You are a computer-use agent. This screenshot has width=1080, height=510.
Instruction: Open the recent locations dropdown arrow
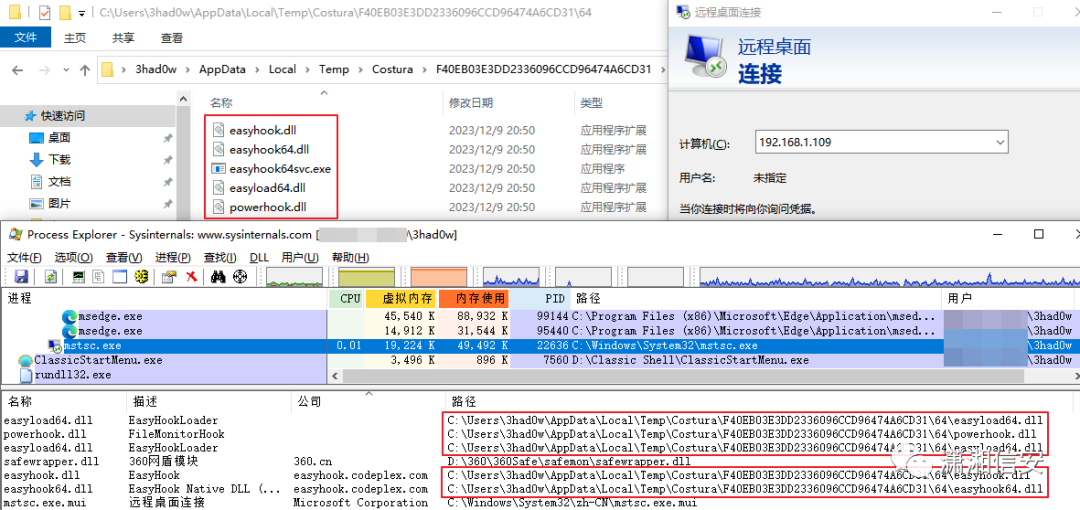pos(65,70)
